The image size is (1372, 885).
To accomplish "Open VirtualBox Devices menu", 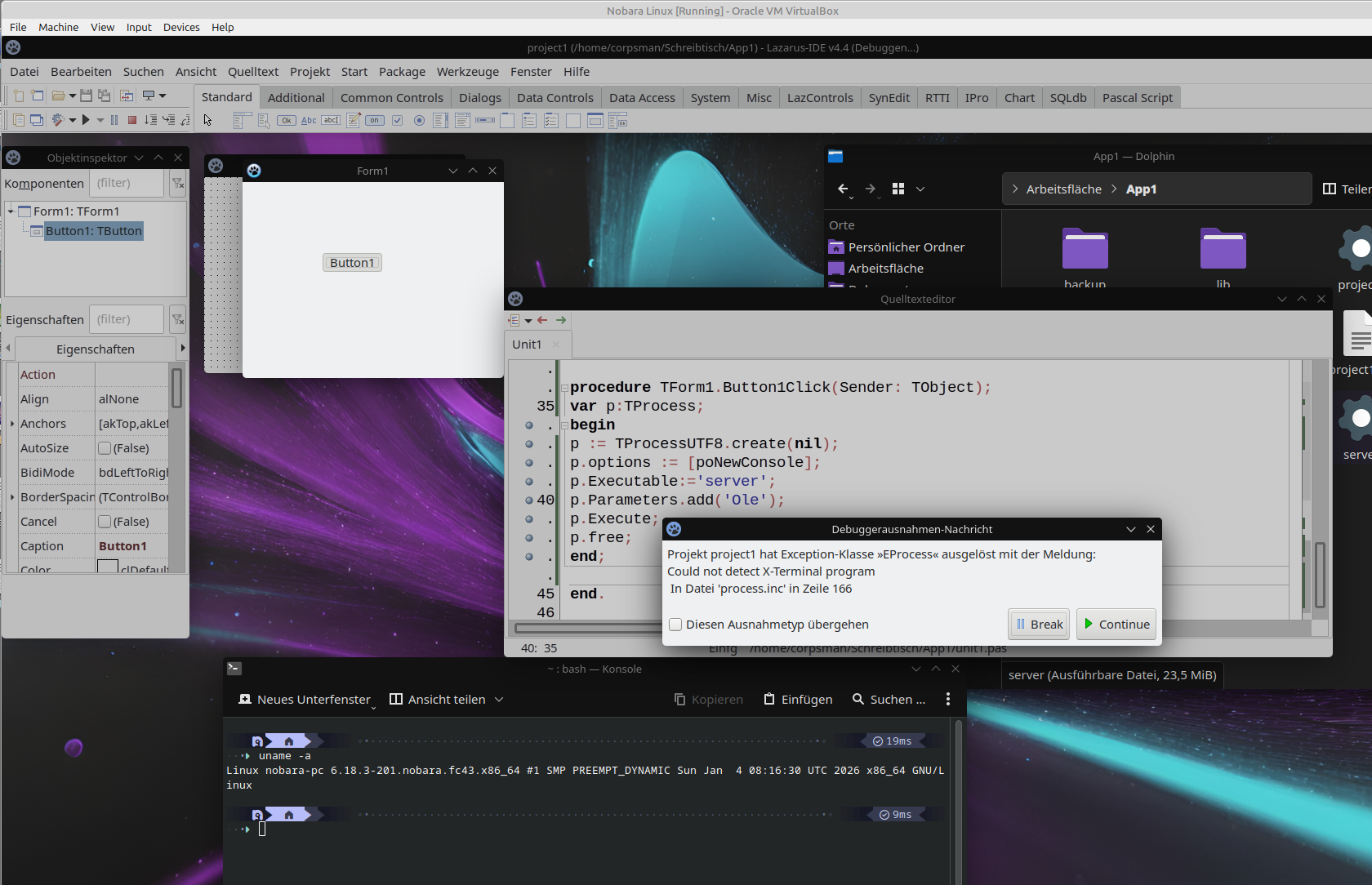I will point(181,27).
